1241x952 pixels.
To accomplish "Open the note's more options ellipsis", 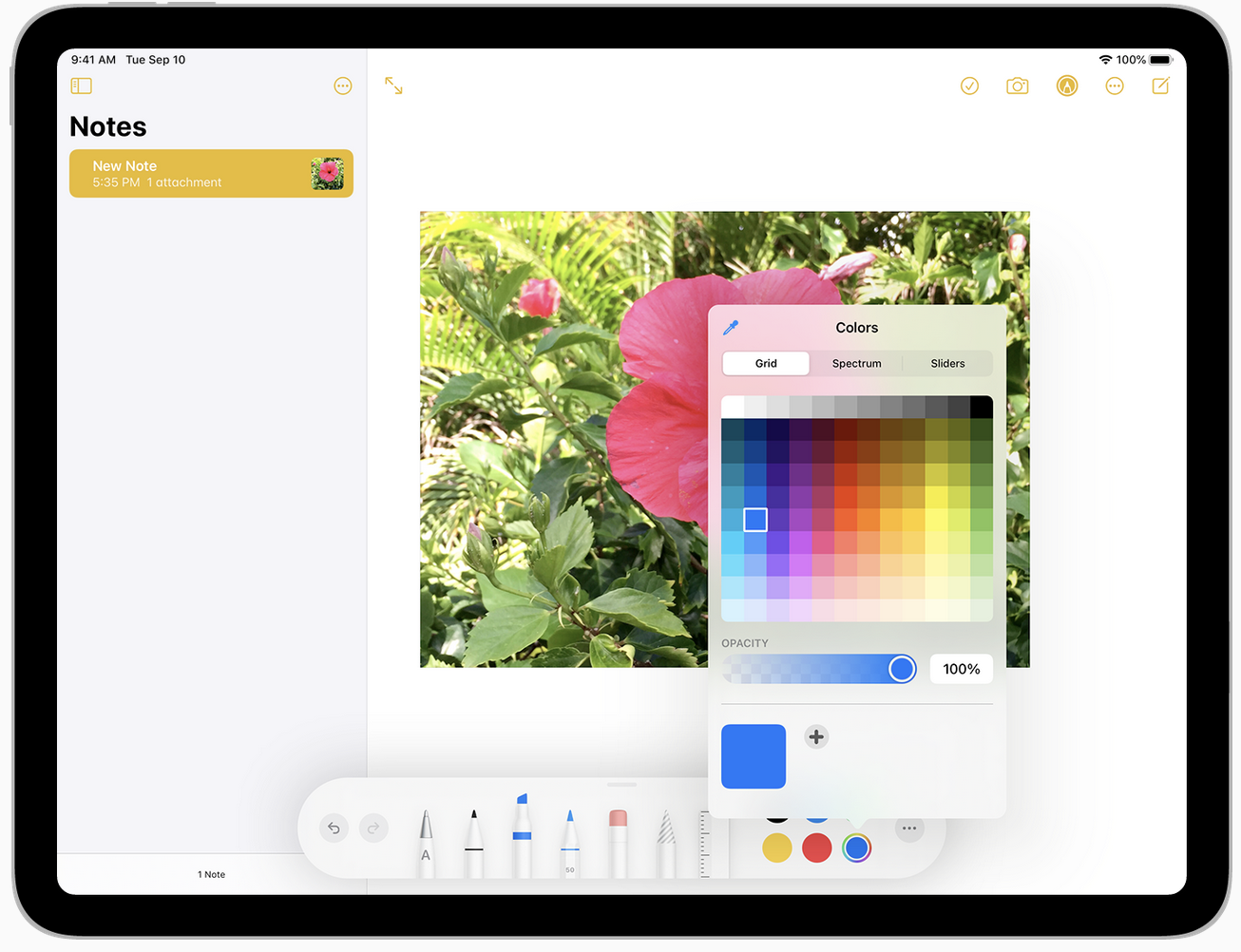I will [1115, 86].
